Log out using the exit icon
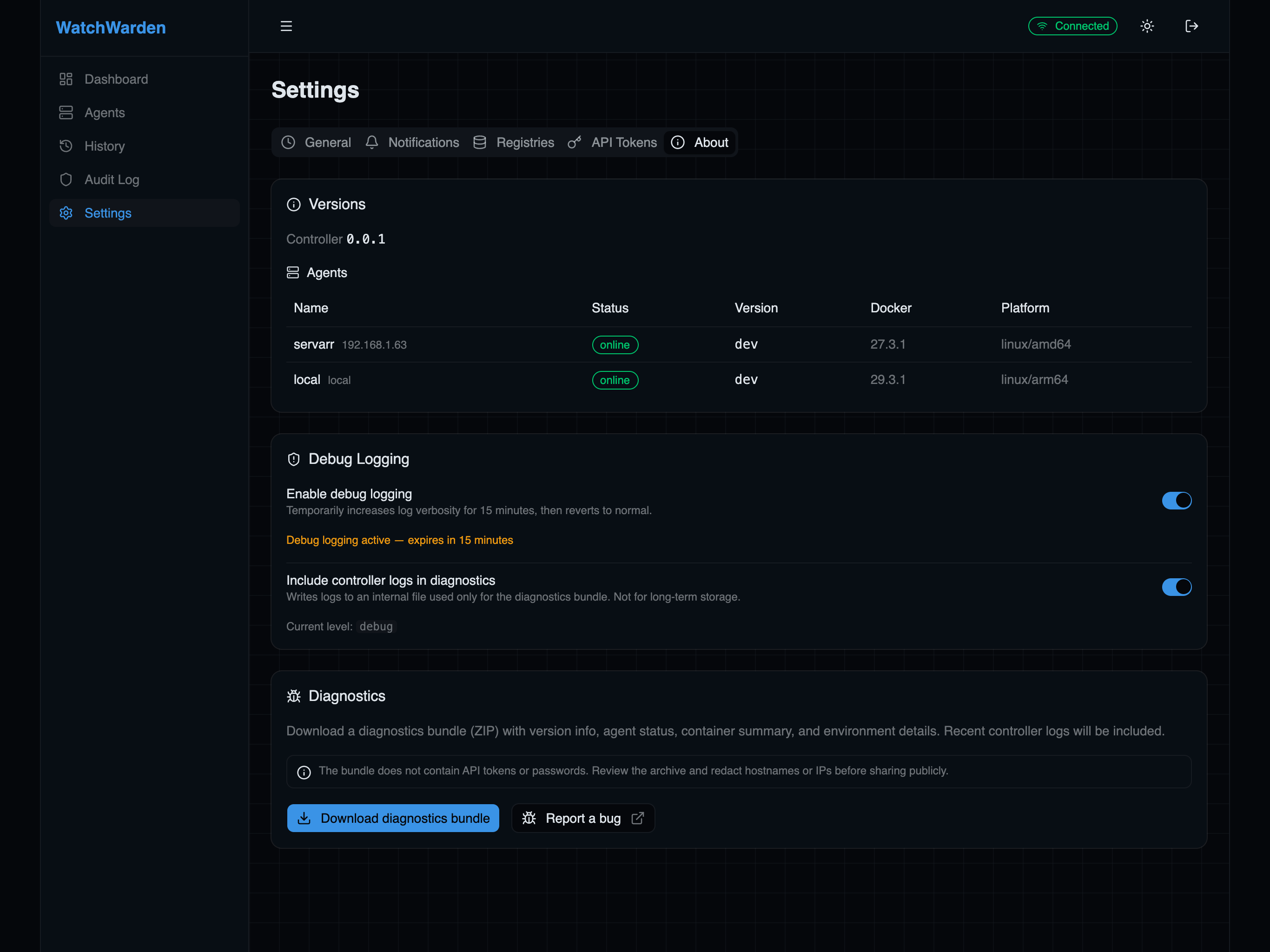The height and width of the screenshot is (952, 1270). pos(1192,26)
